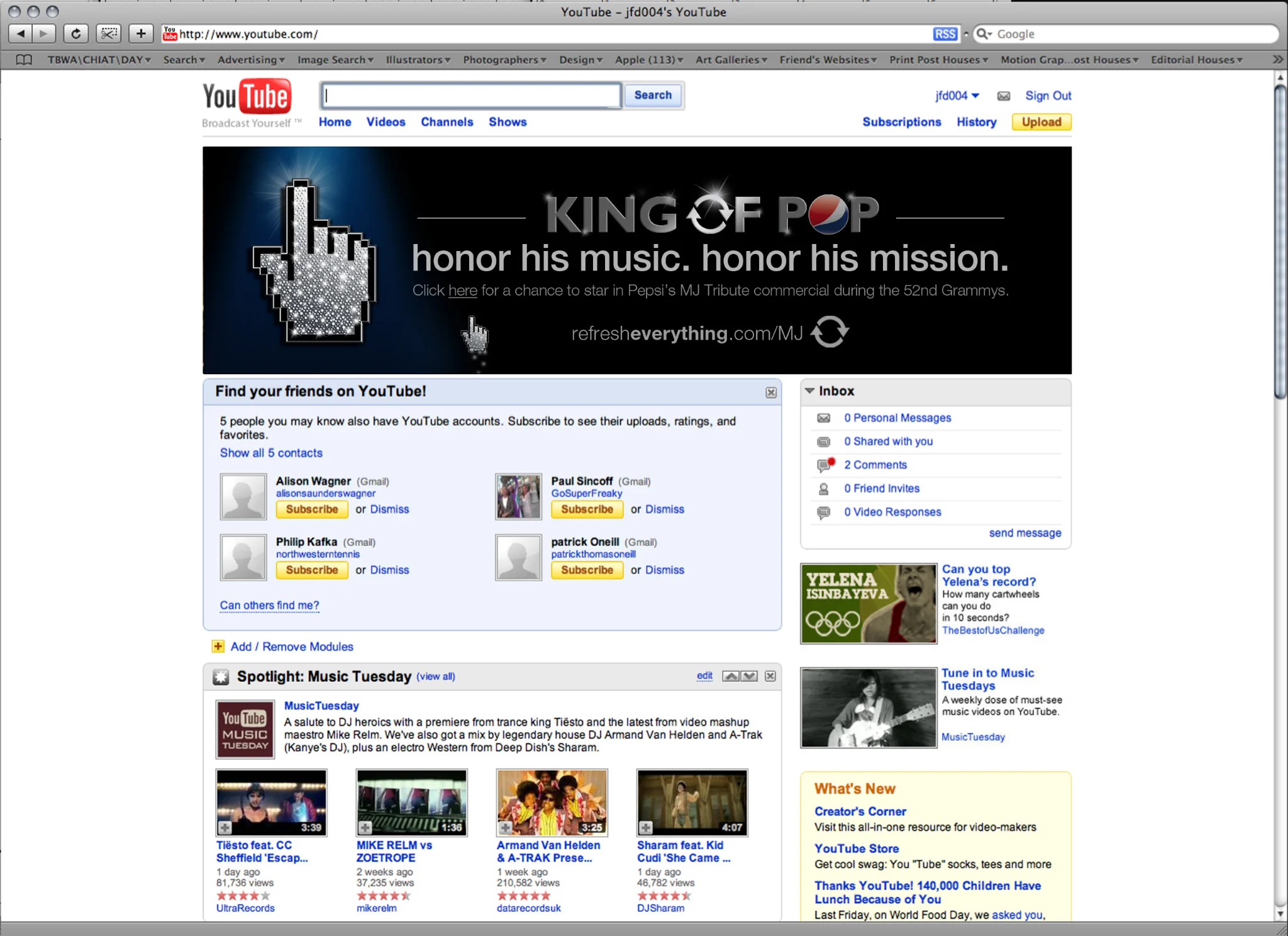This screenshot has width=1288, height=936.
Task: Close the Spotlight Music Tuesday module
Action: (770, 676)
